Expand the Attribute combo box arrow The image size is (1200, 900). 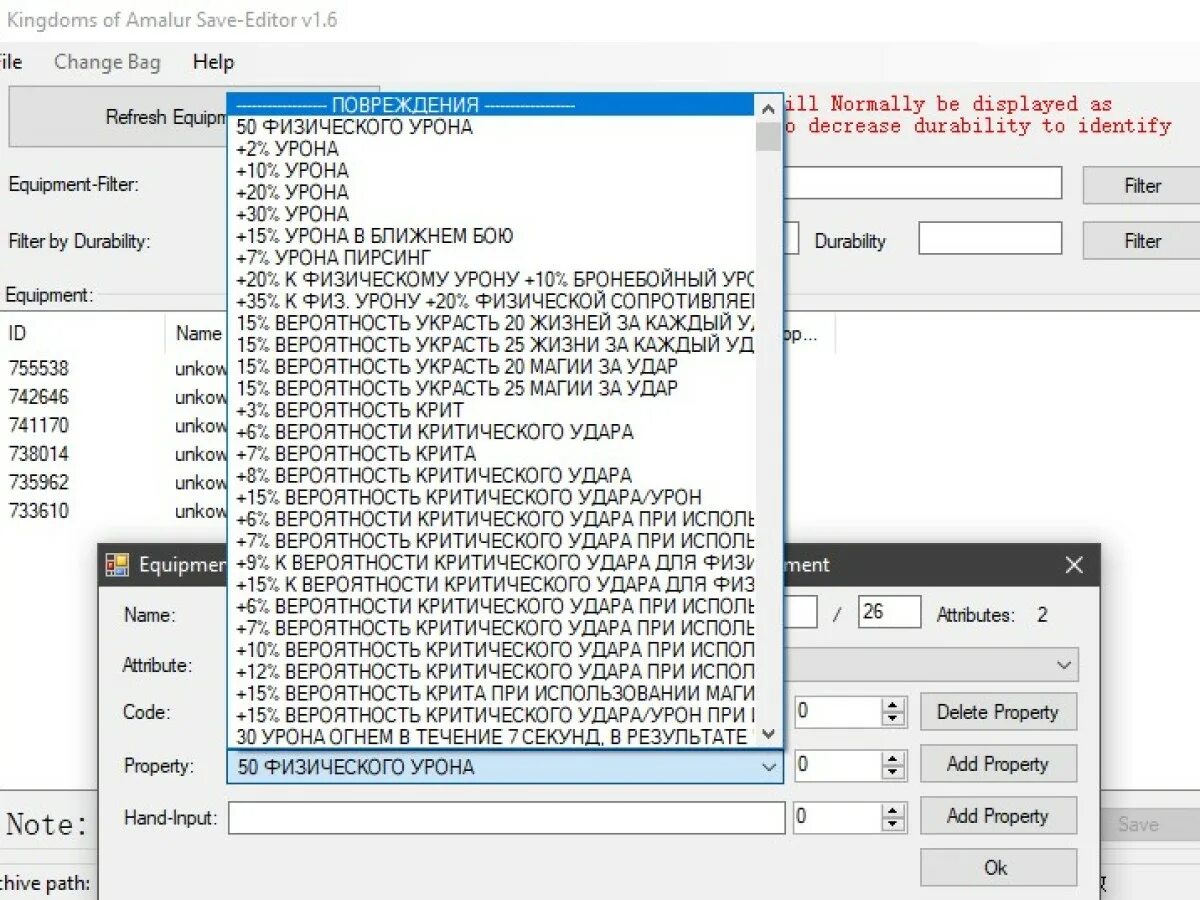coord(1063,664)
